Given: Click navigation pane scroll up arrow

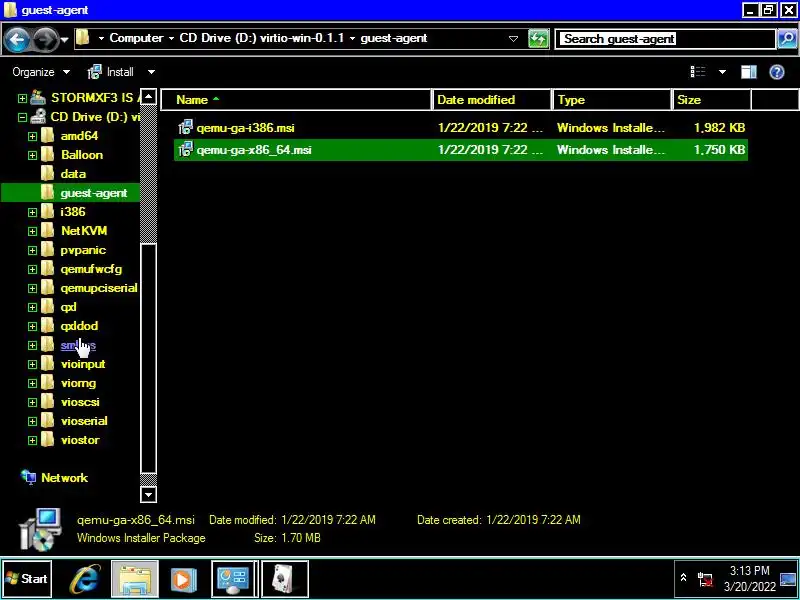Looking at the screenshot, I should (148, 97).
